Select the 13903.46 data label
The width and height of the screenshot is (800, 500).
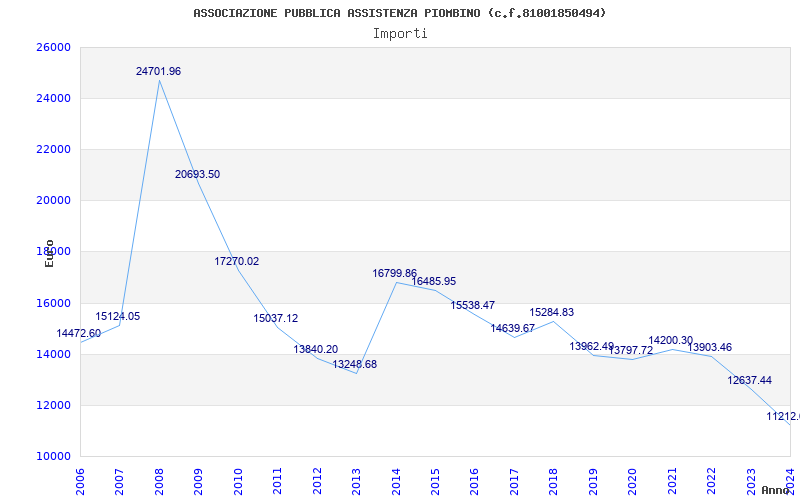click(710, 347)
